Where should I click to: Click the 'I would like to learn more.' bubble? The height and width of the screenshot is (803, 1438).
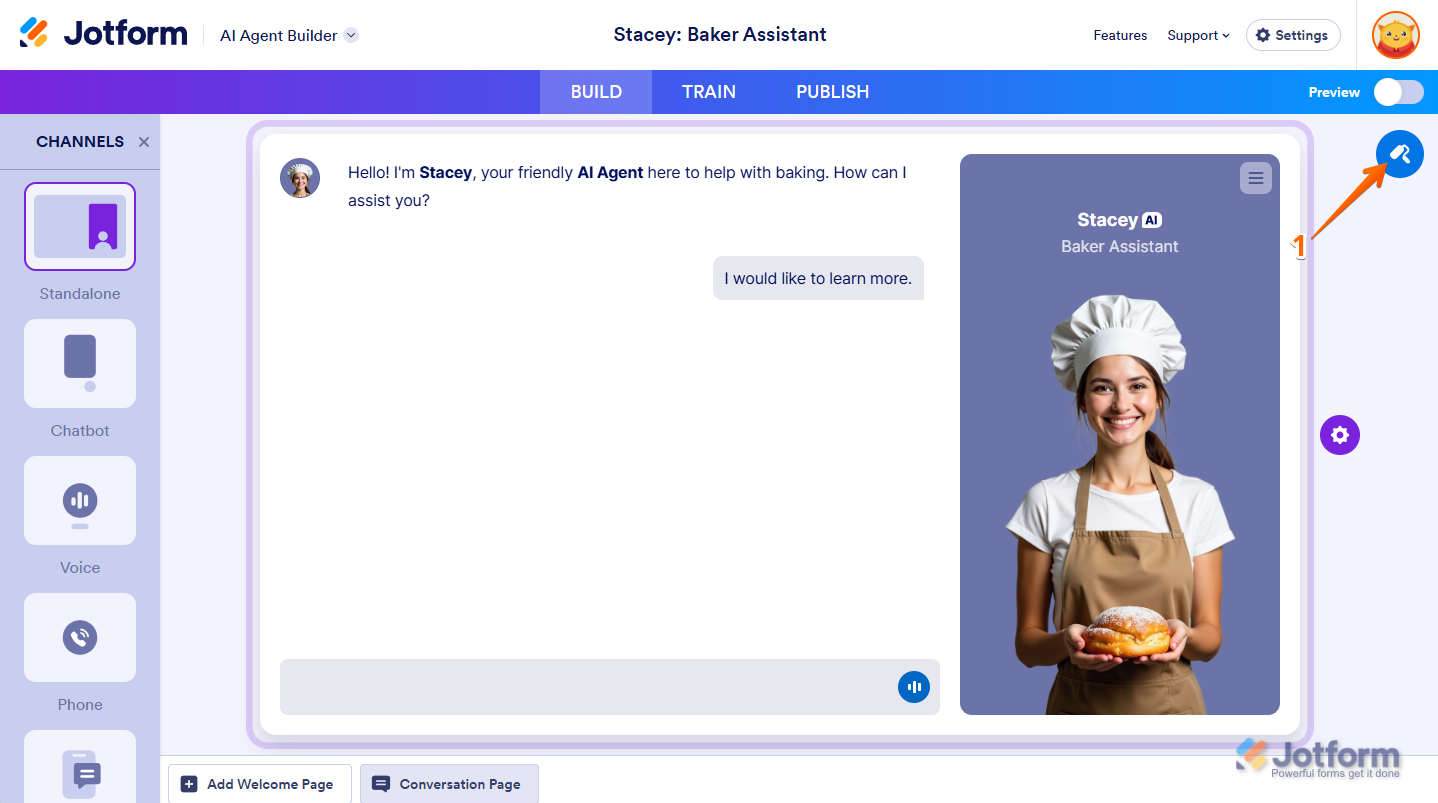(818, 278)
